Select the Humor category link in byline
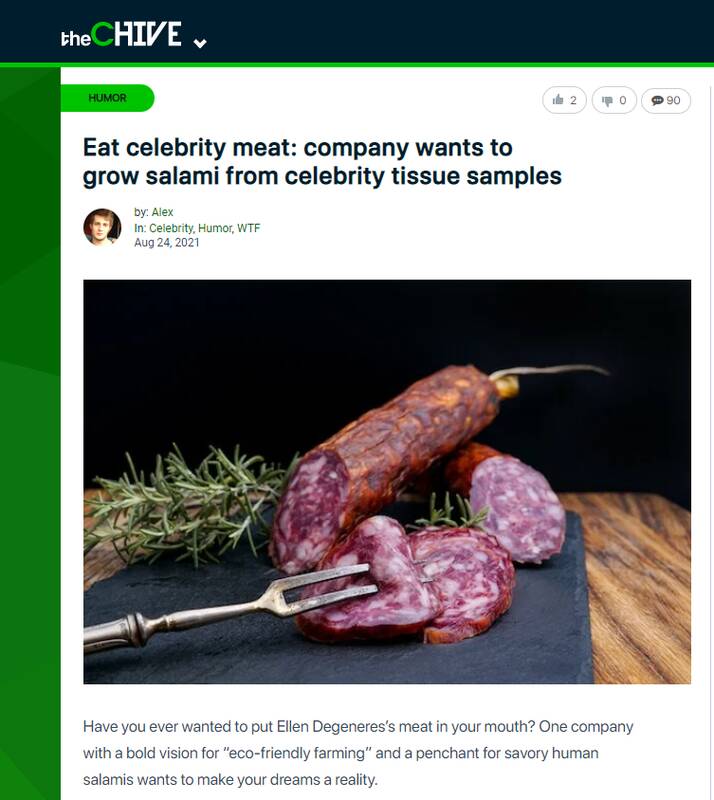 coord(217,228)
